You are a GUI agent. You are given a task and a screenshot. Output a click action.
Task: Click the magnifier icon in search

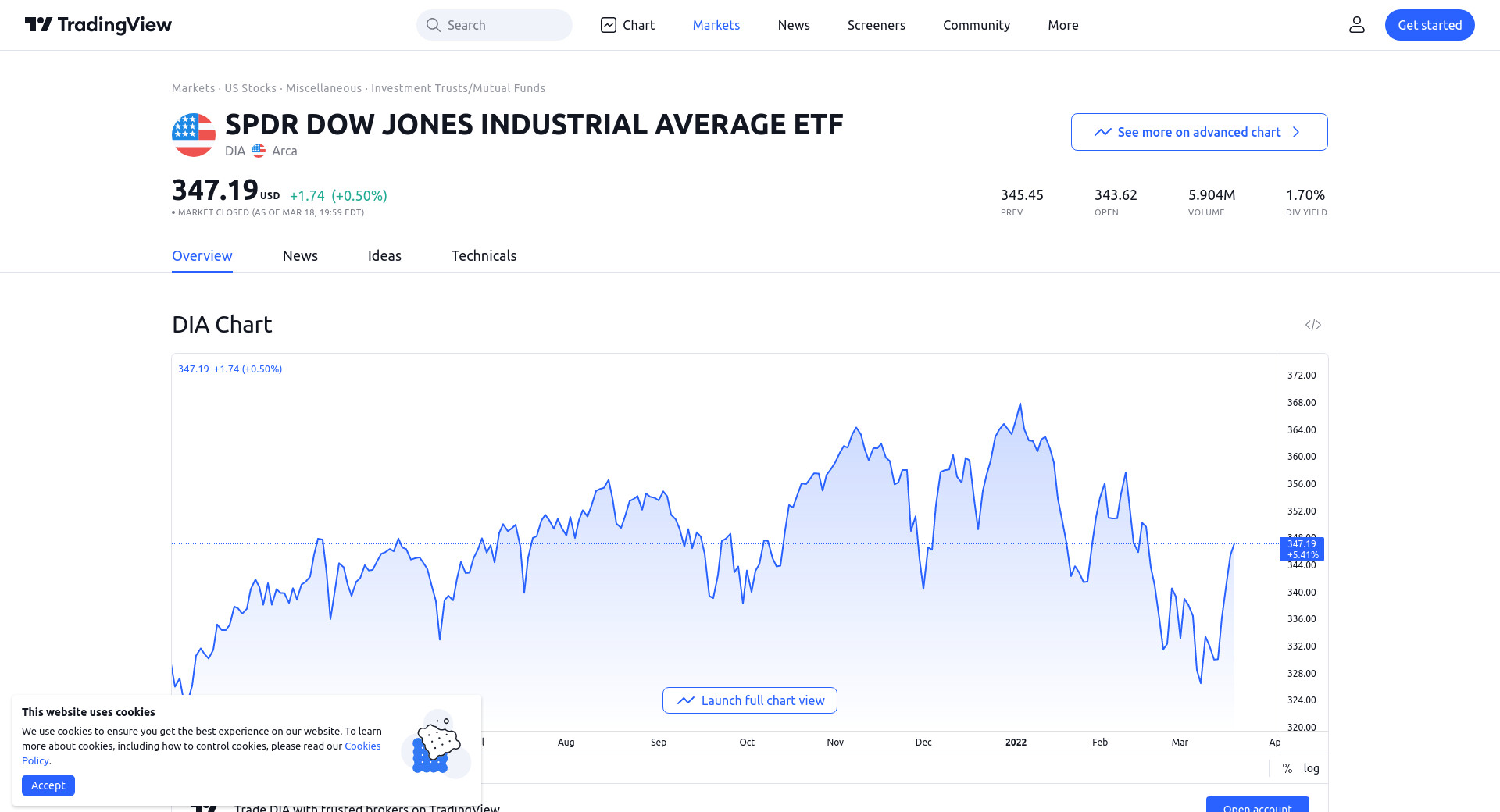pyautogui.click(x=433, y=25)
